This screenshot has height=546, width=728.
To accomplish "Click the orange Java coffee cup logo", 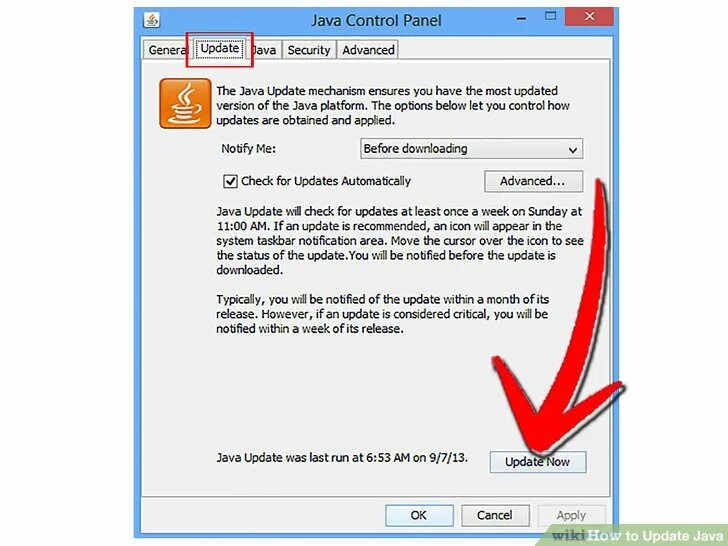I will coord(185,104).
